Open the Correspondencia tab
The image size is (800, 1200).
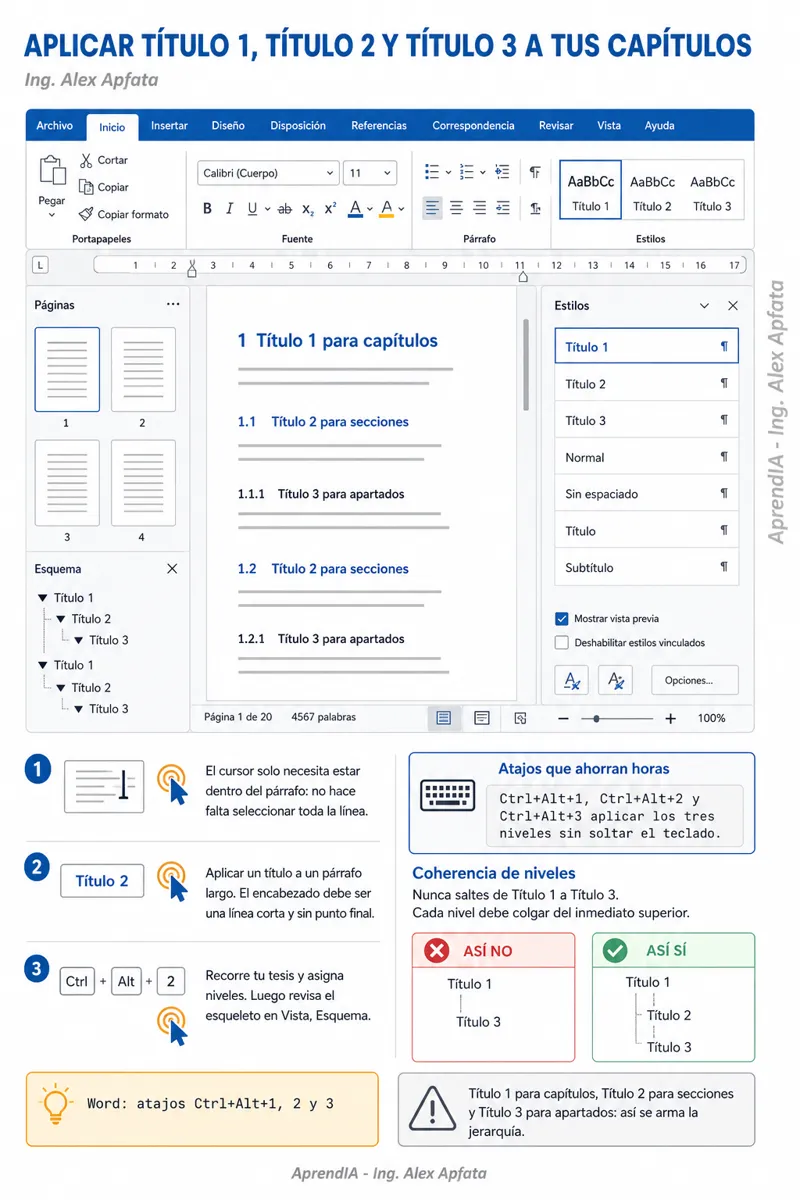(x=473, y=126)
